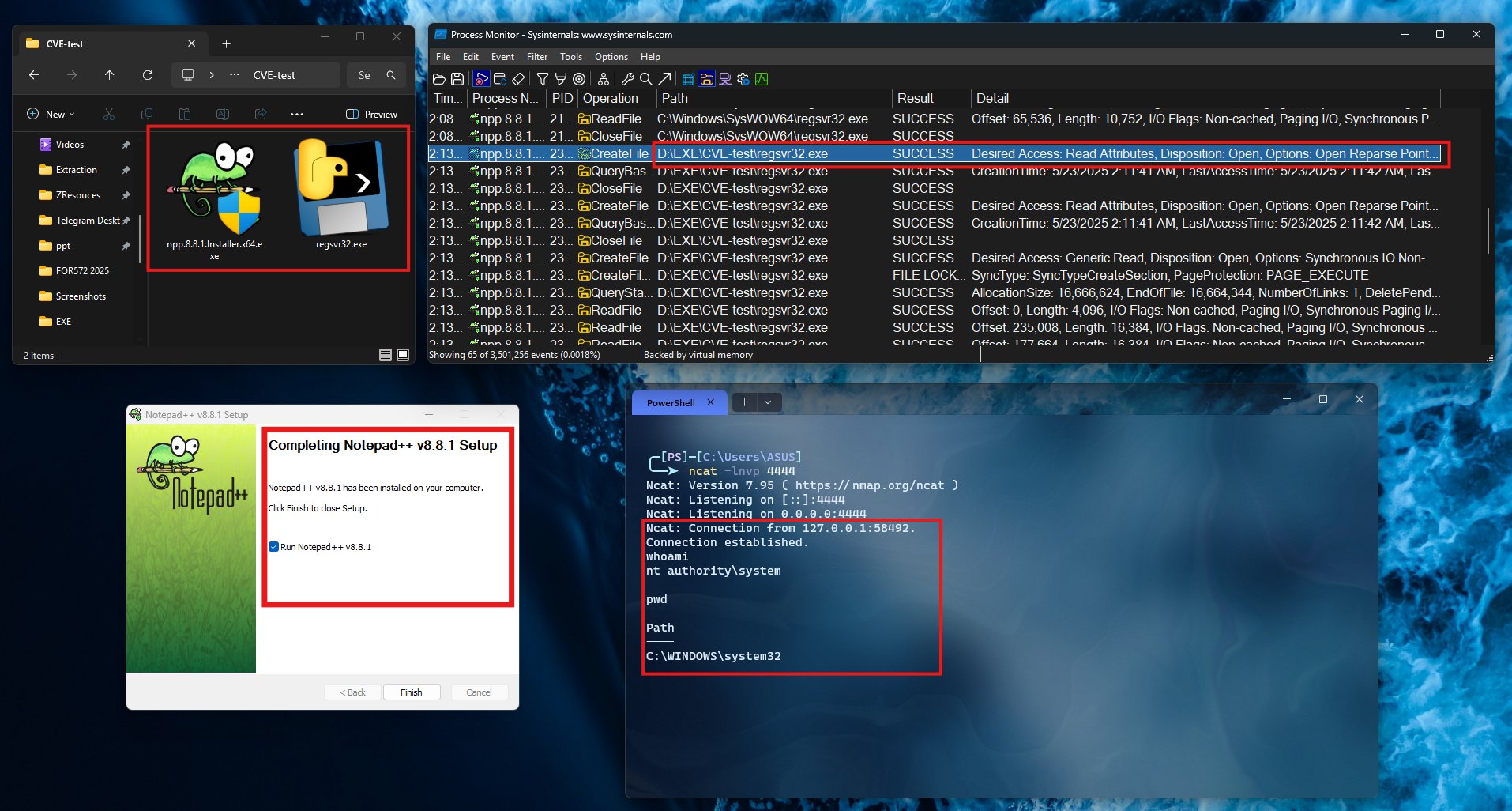
Task: Toggle Preview pane in File Explorer
Action: (x=370, y=114)
